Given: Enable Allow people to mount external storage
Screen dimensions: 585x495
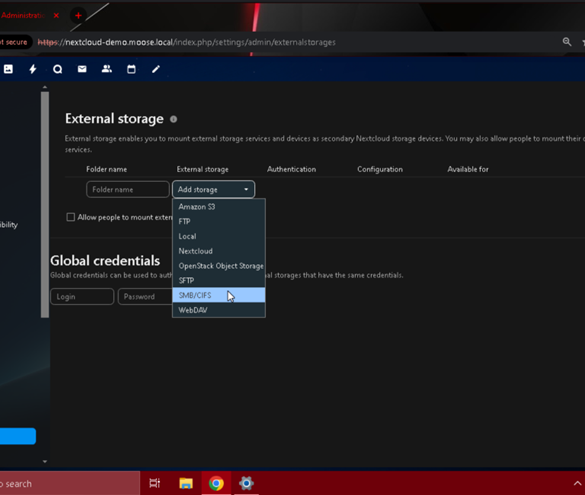Looking at the screenshot, I should click(71, 217).
